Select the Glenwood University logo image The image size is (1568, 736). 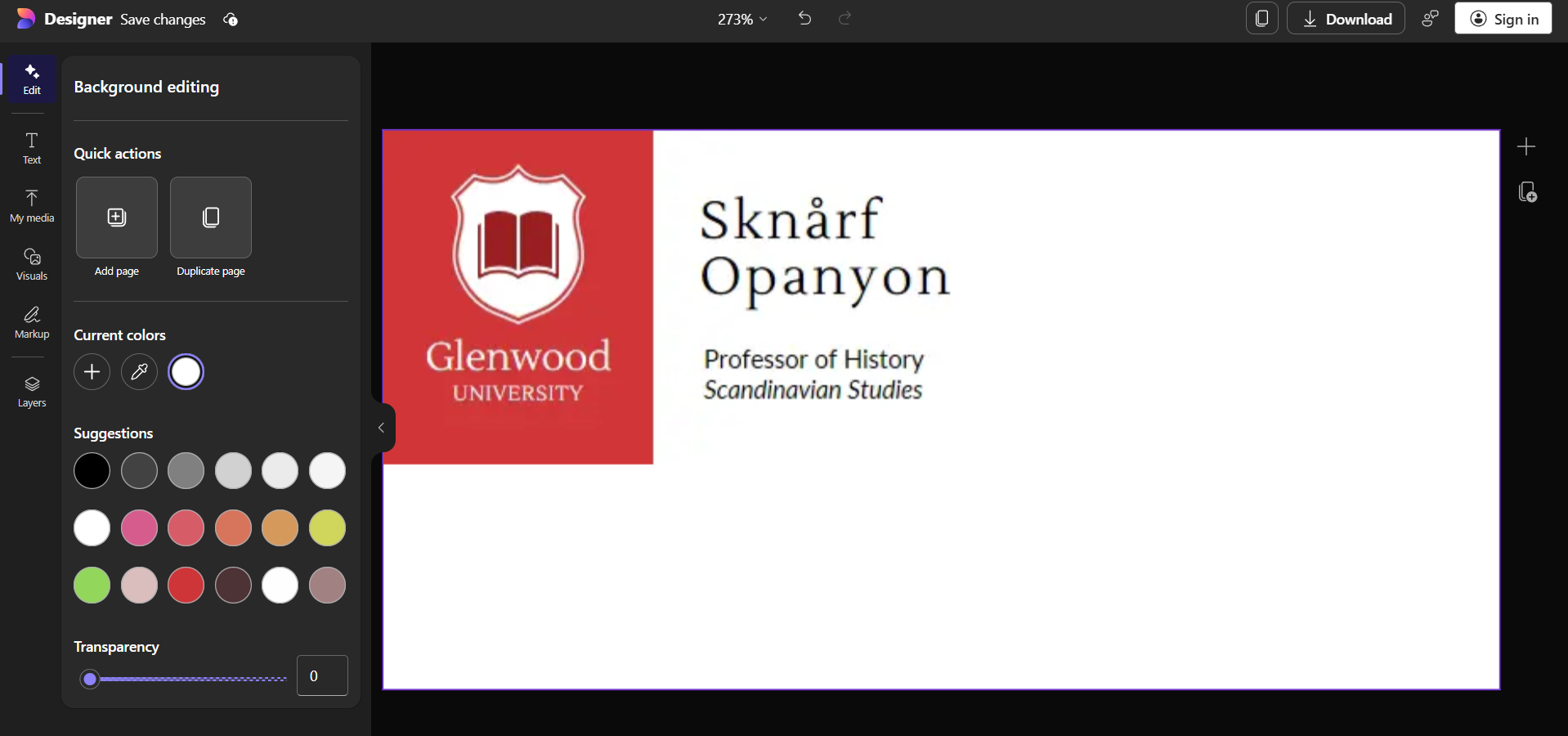518,298
